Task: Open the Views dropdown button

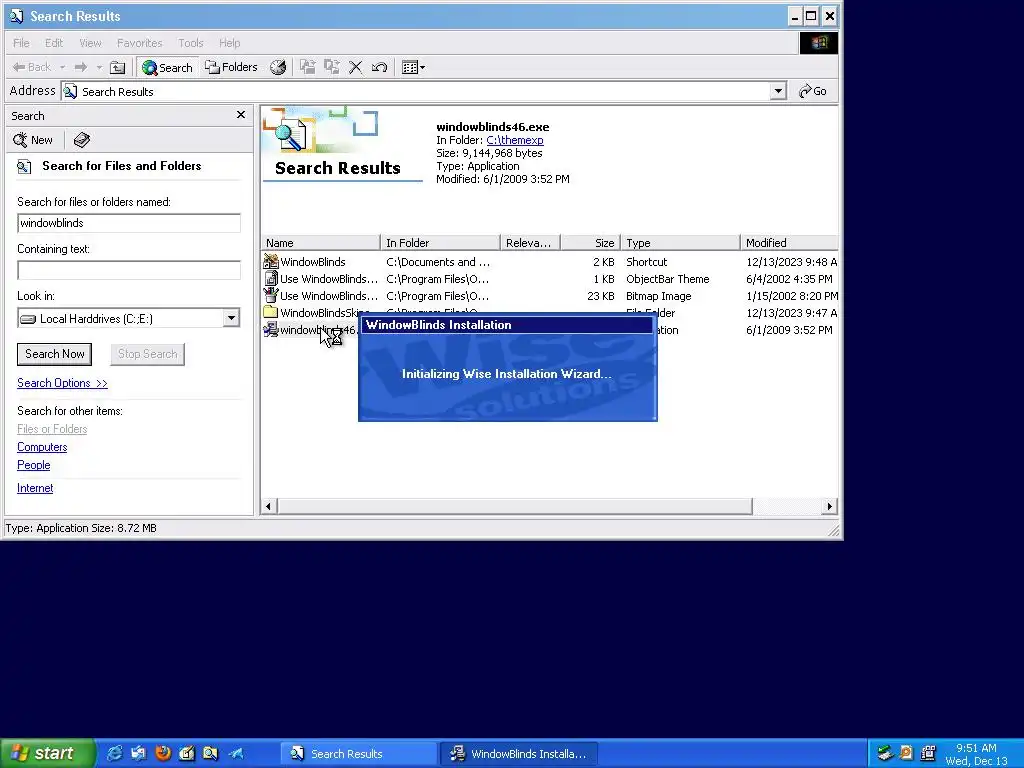Action: [413, 67]
